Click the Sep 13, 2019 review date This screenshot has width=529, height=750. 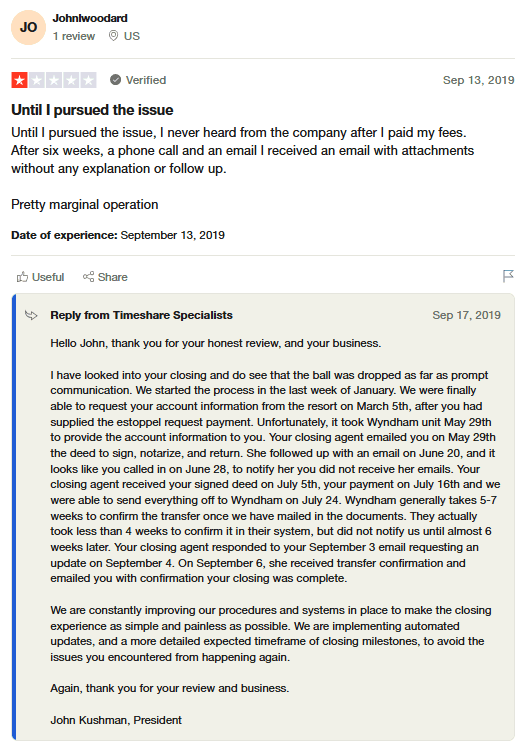coord(478,80)
